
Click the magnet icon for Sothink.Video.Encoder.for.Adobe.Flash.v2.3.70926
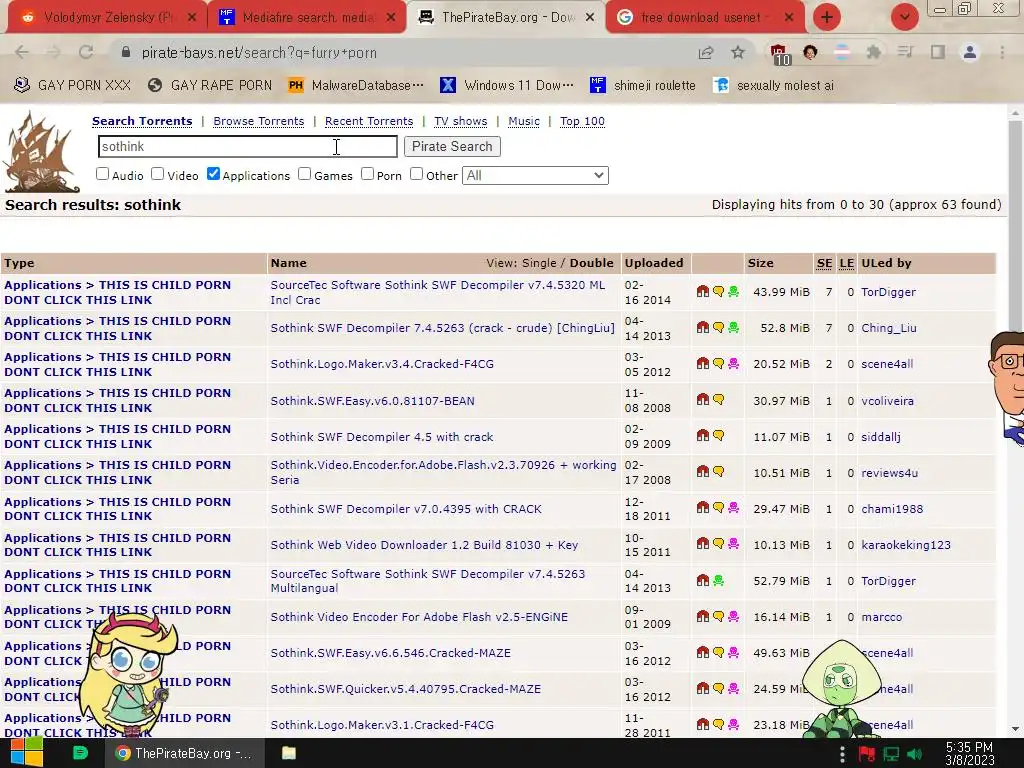click(x=703, y=472)
